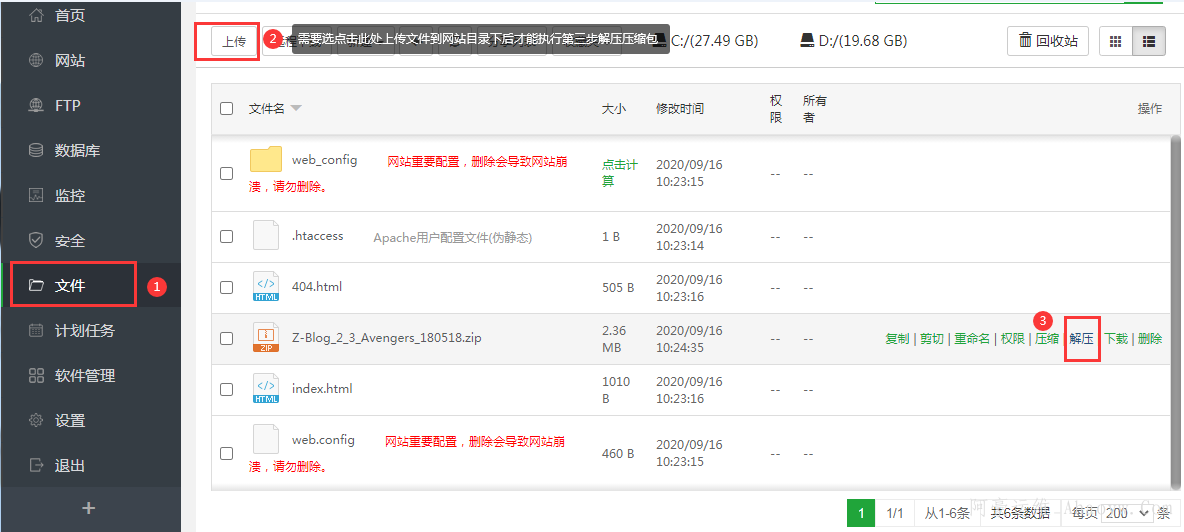Open the D:/ drive

[x=853, y=41]
